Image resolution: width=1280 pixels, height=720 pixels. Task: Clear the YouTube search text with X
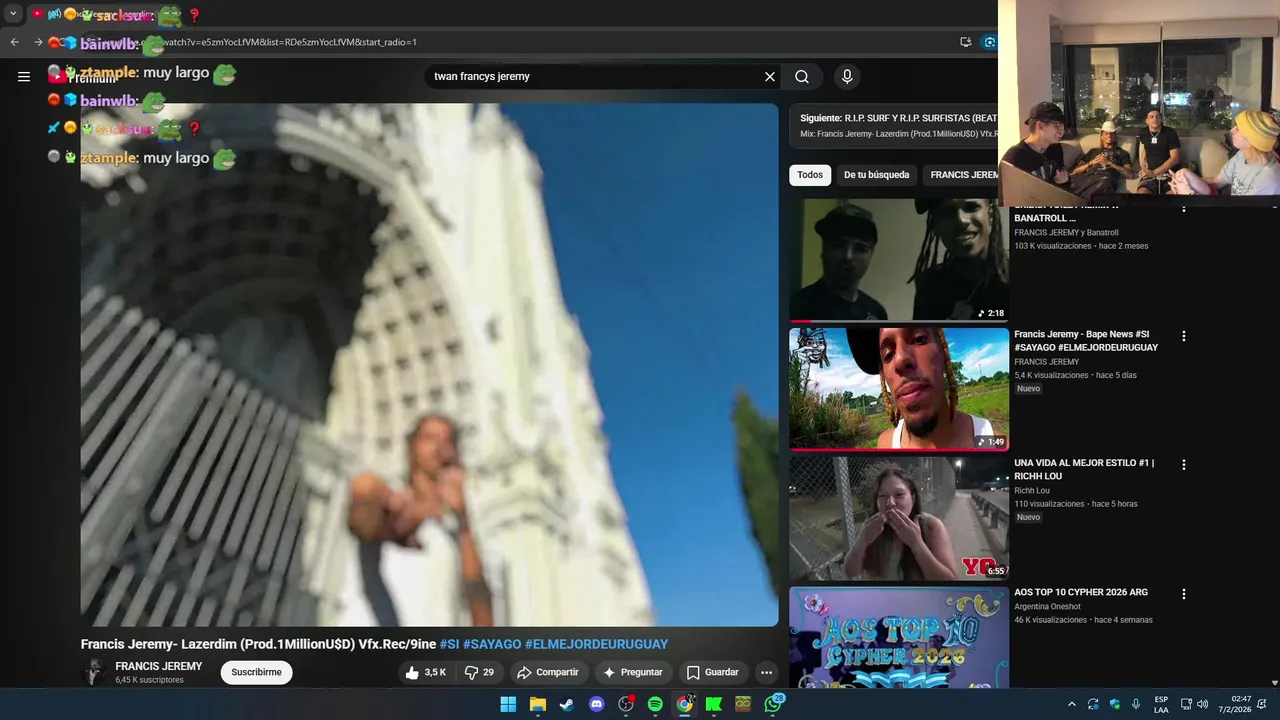pos(770,77)
